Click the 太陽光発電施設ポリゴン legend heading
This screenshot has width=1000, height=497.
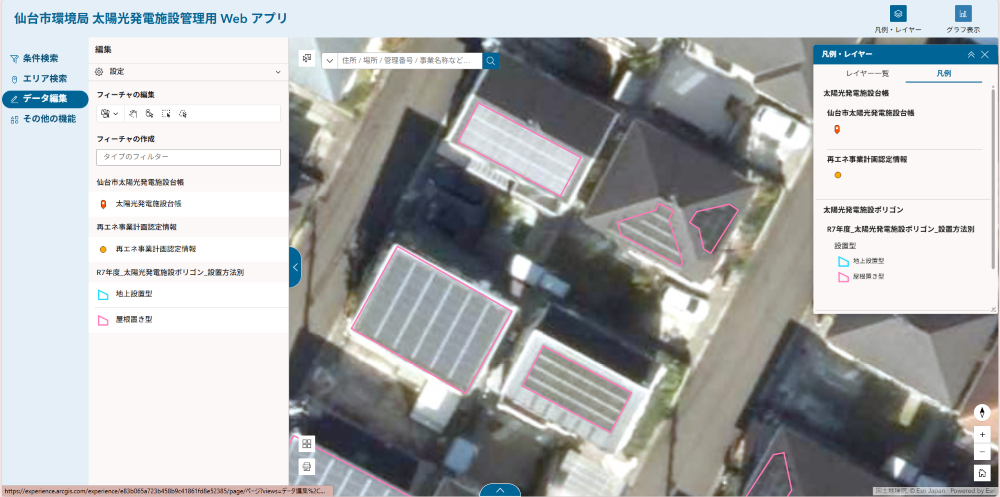click(864, 209)
